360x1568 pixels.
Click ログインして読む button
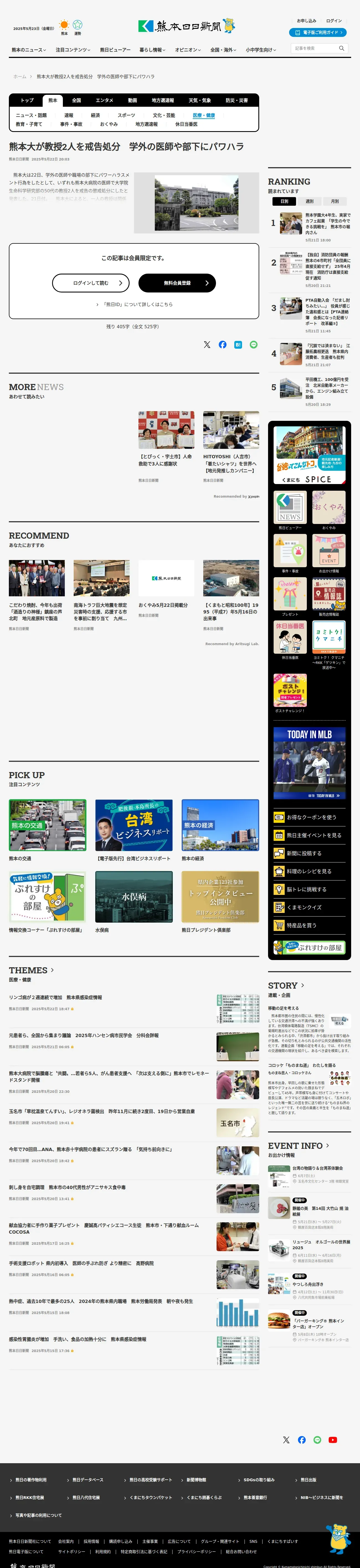coord(91,283)
